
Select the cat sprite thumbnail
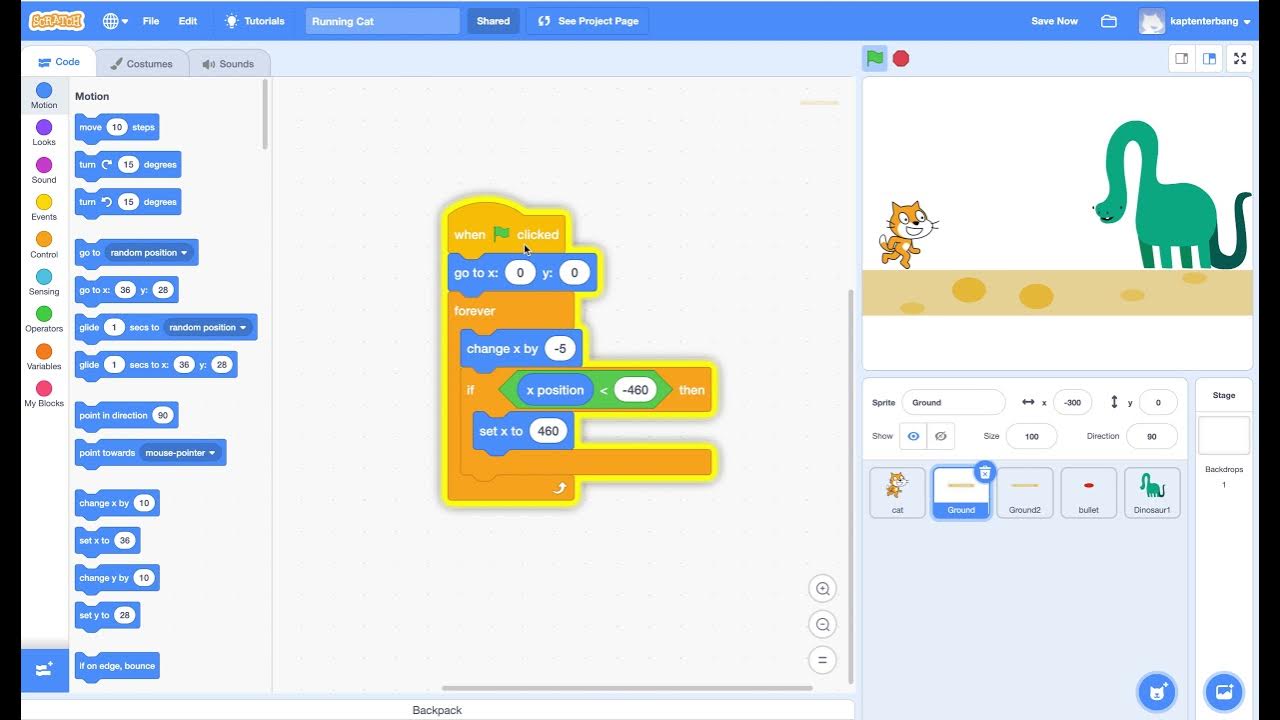[897, 492]
